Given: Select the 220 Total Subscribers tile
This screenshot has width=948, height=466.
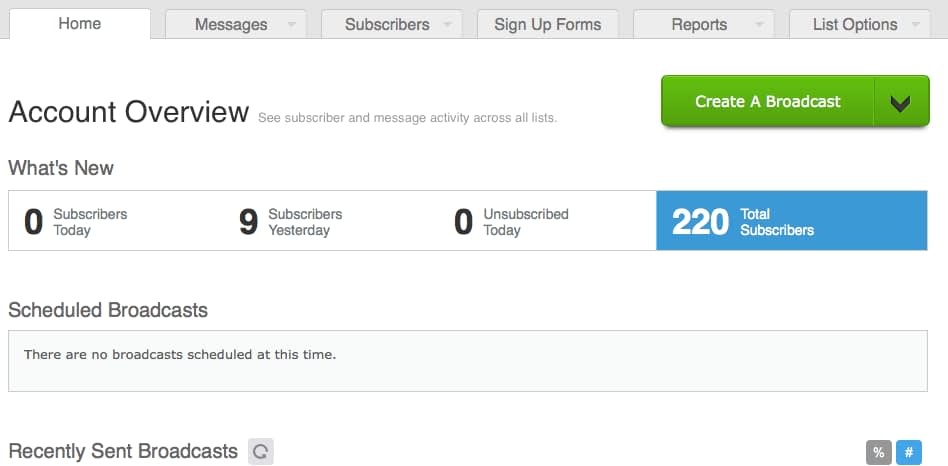Looking at the screenshot, I should click(x=791, y=221).
